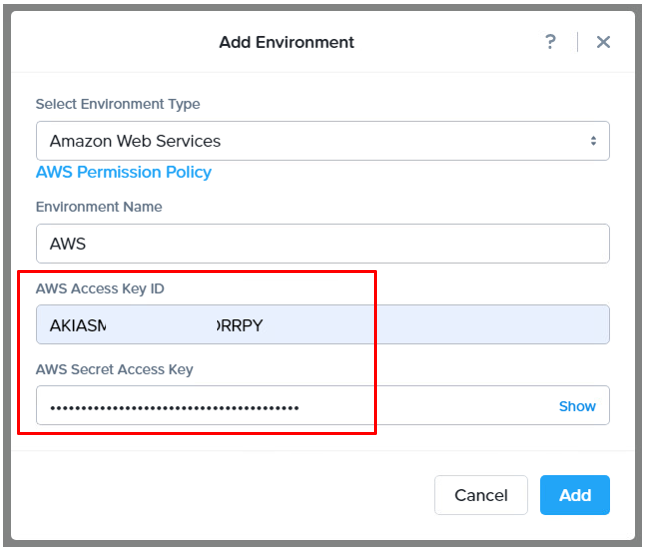Show the AWS secret access key

point(577,406)
